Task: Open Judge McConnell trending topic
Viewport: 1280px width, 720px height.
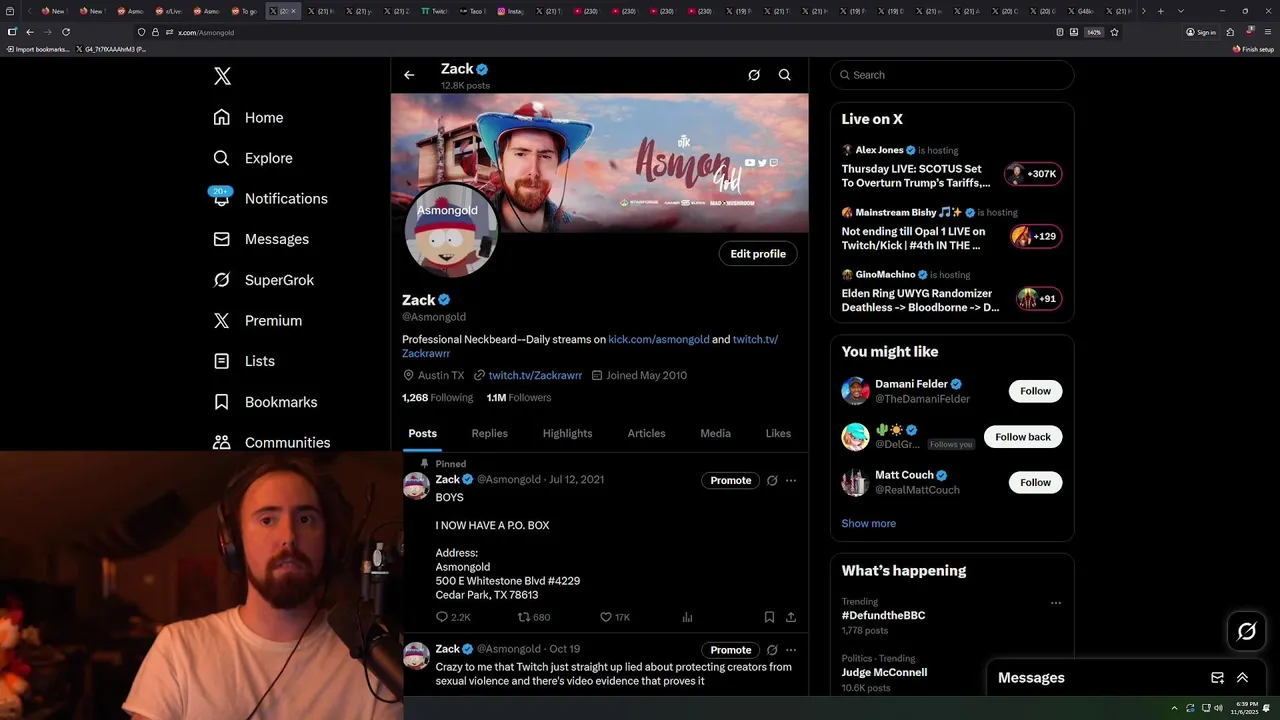Action: [884, 672]
